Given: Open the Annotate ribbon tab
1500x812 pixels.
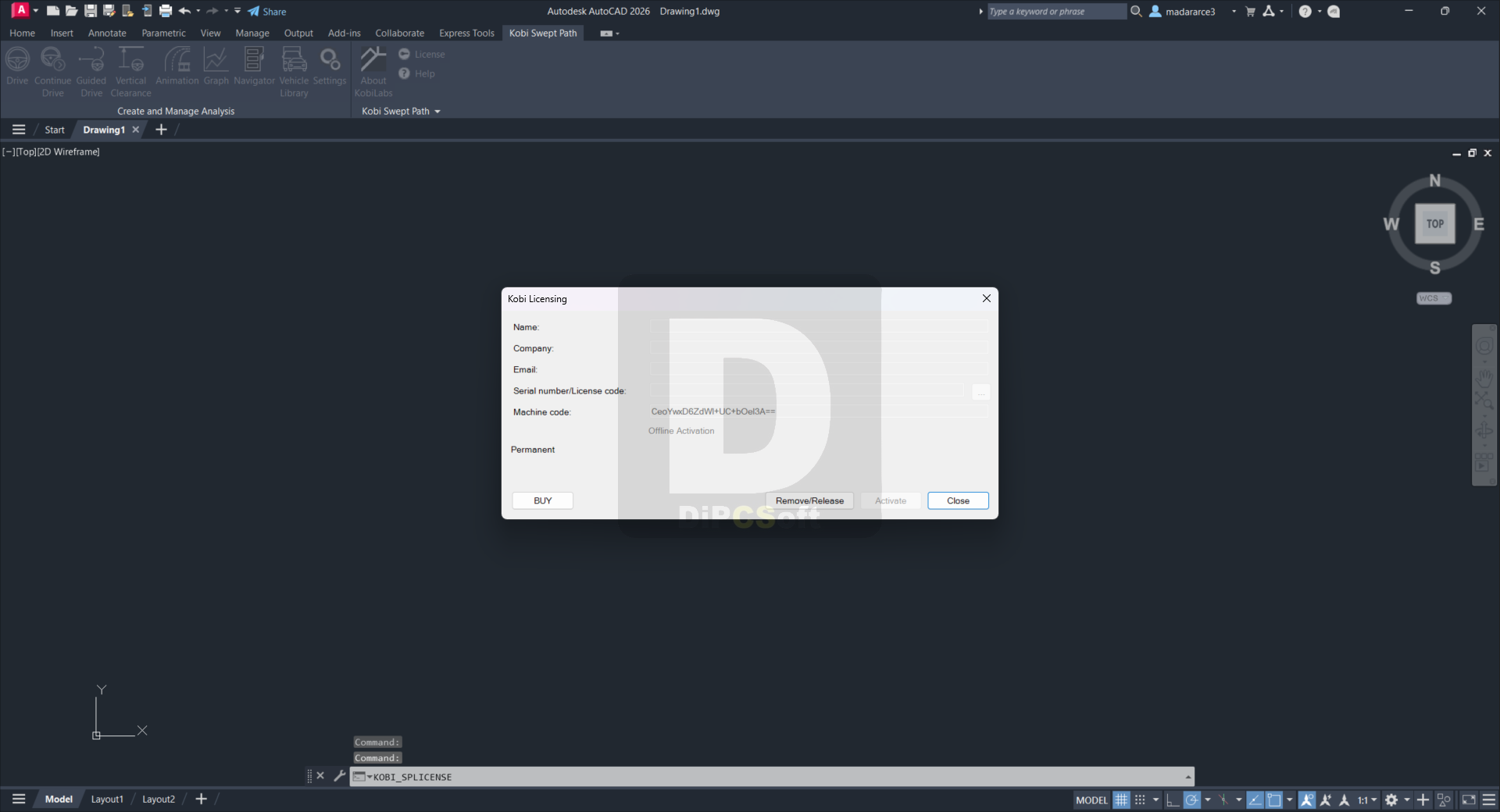Looking at the screenshot, I should 107,33.
